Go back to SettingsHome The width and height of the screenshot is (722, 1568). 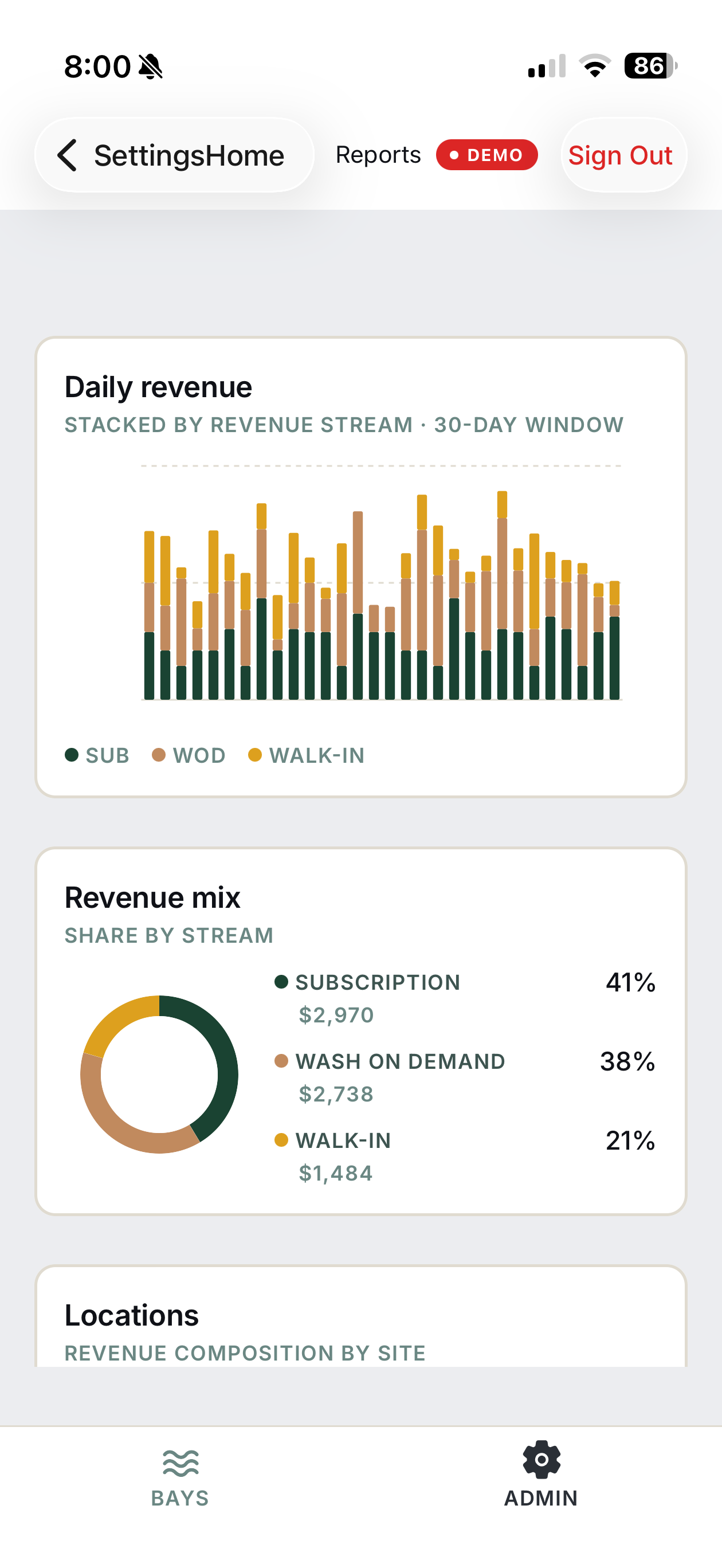tap(174, 155)
